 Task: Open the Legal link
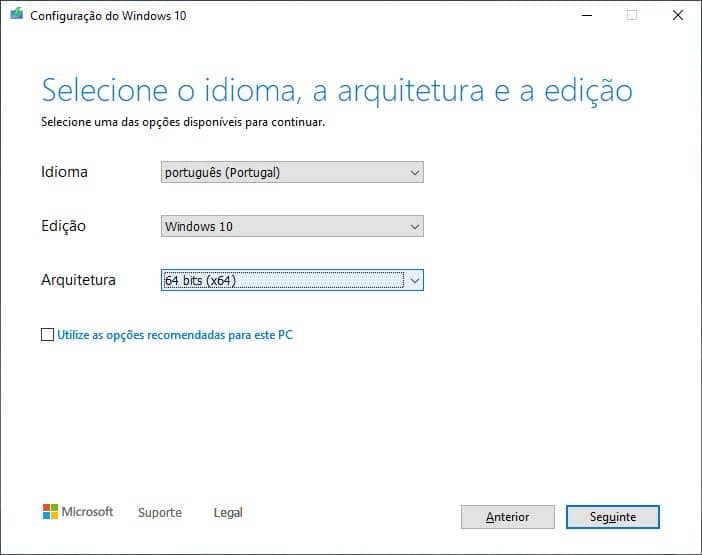pyautogui.click(x=228, y=512)
